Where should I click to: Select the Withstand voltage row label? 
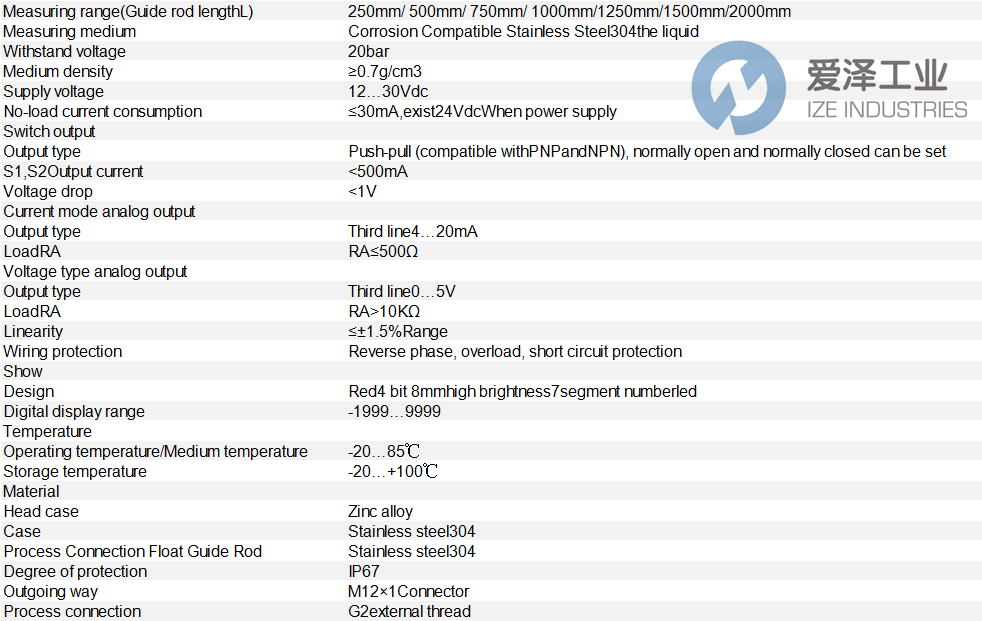point(65,52)
